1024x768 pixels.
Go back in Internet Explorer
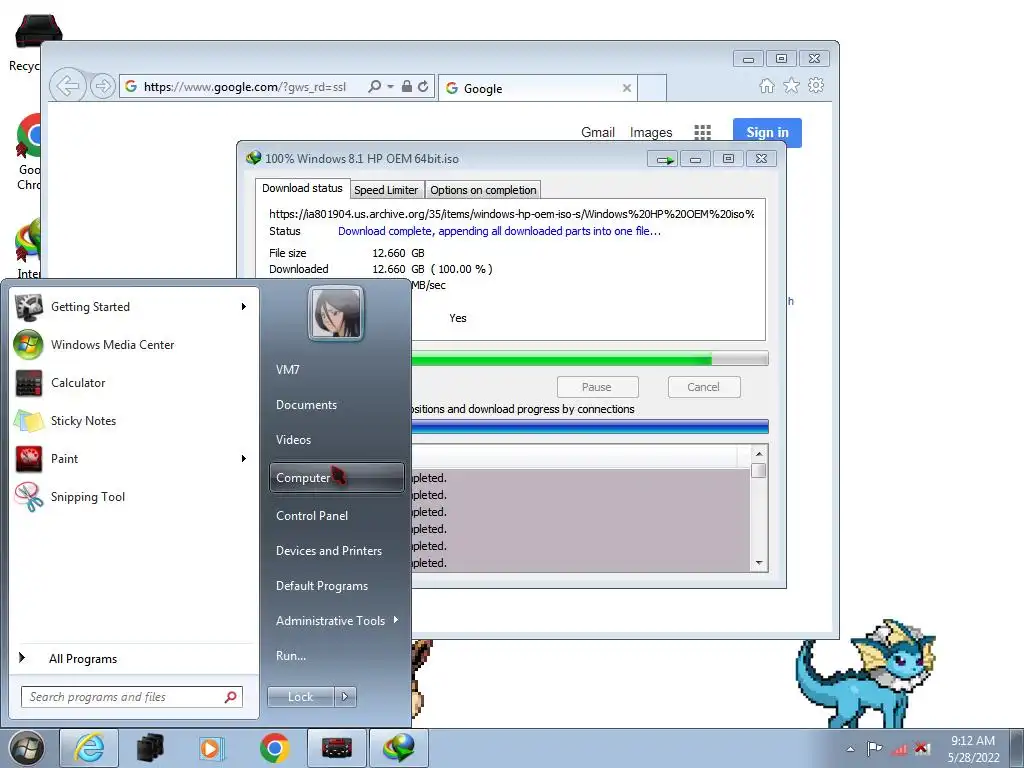pos(68,86)
